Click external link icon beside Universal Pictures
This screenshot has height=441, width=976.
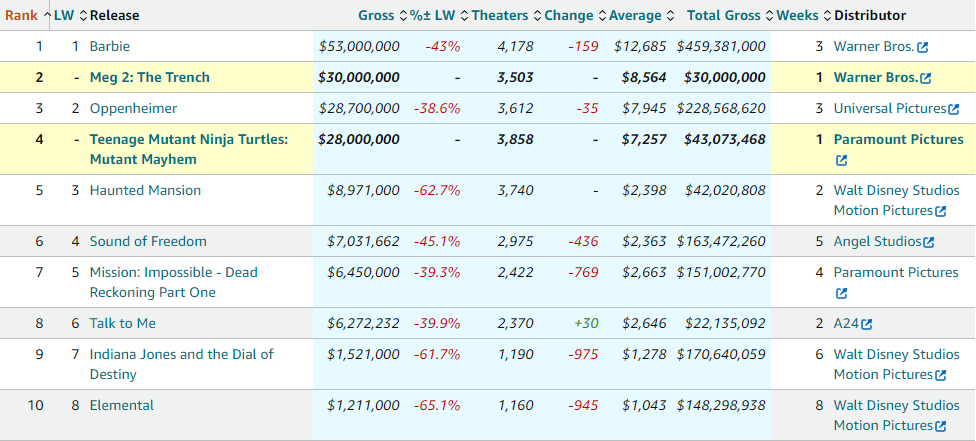pos(953,109)
